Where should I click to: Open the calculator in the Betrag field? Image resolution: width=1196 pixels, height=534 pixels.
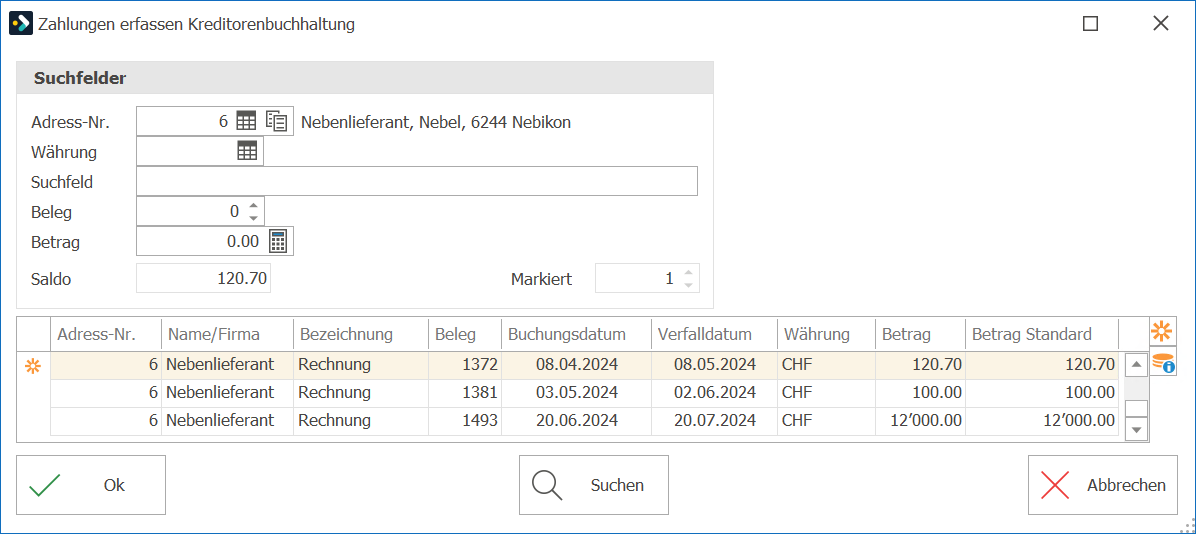(x=278, y=241)
